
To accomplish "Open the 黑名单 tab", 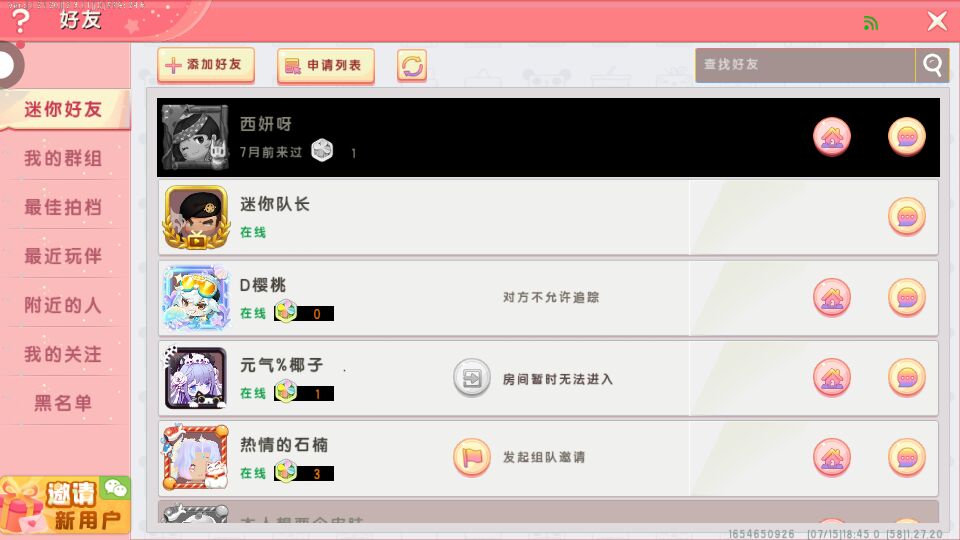I will pos(64,403).
